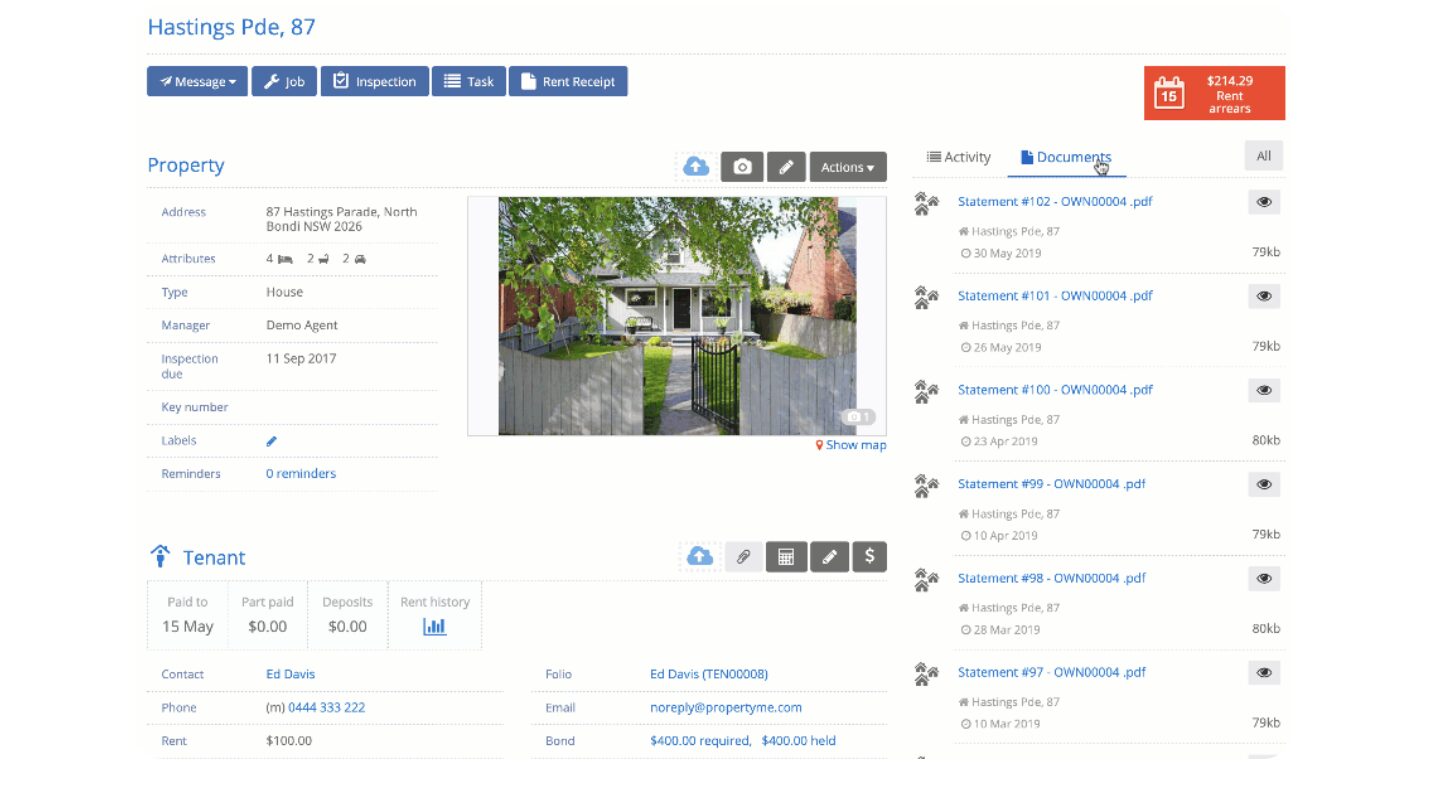Click the dollar sign icon in Tenant
Viewport: 1440px width, 788px height.
(870, 557)
